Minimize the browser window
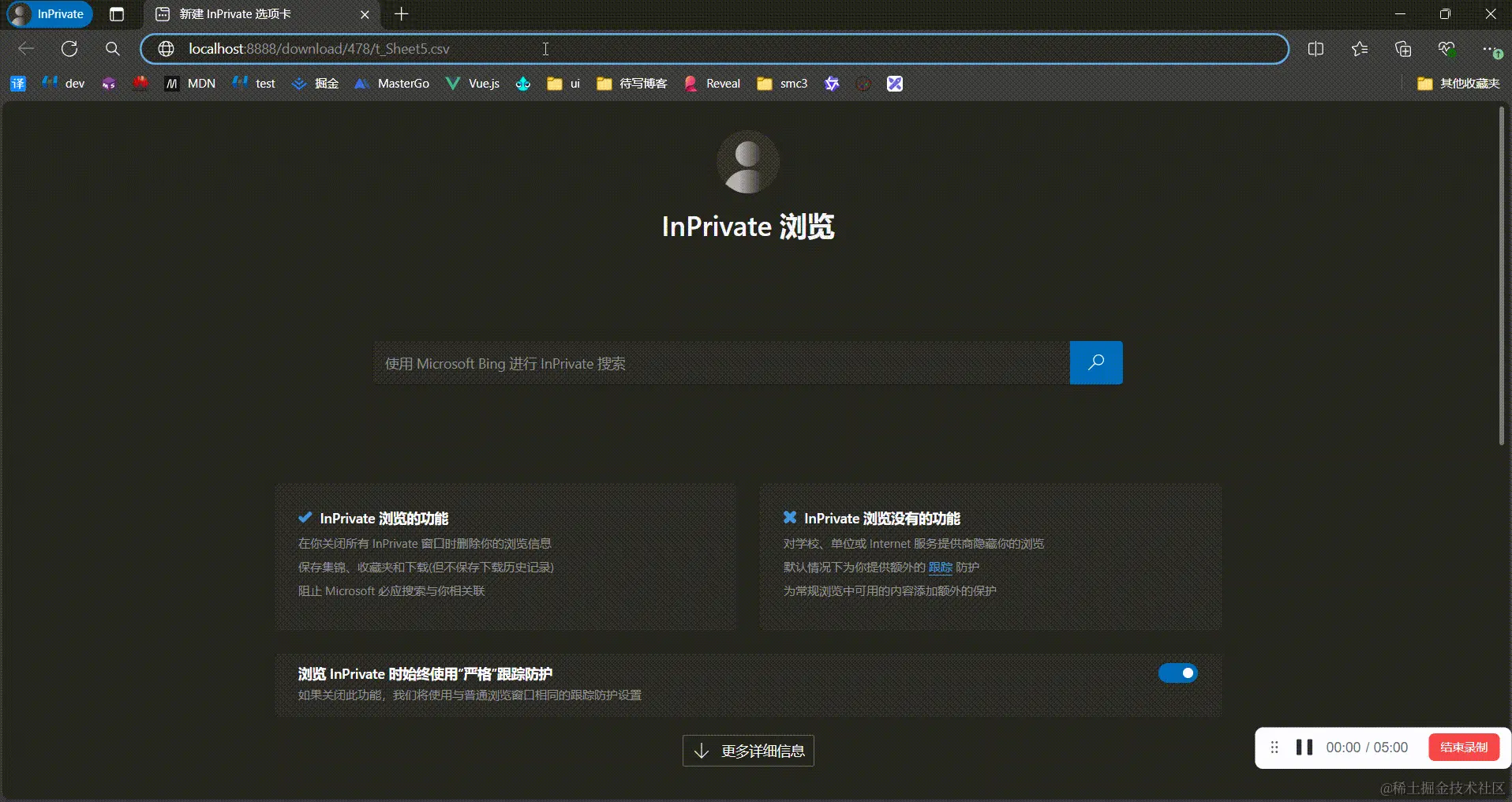Viewport: 1512px width, 802px height. pos(1401,14)
